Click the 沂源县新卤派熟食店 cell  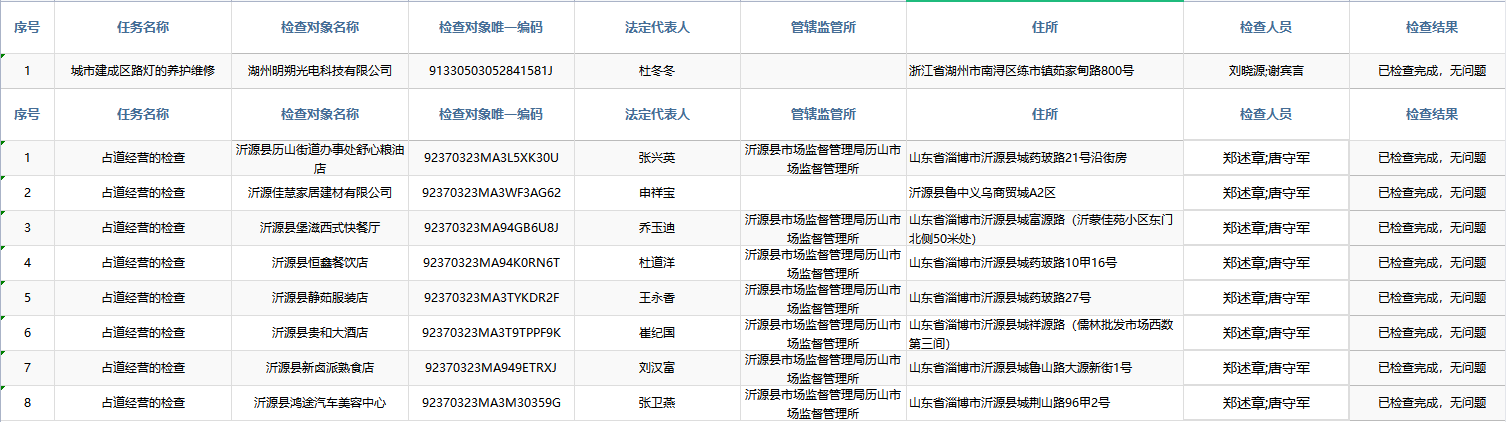click(319, 368)
